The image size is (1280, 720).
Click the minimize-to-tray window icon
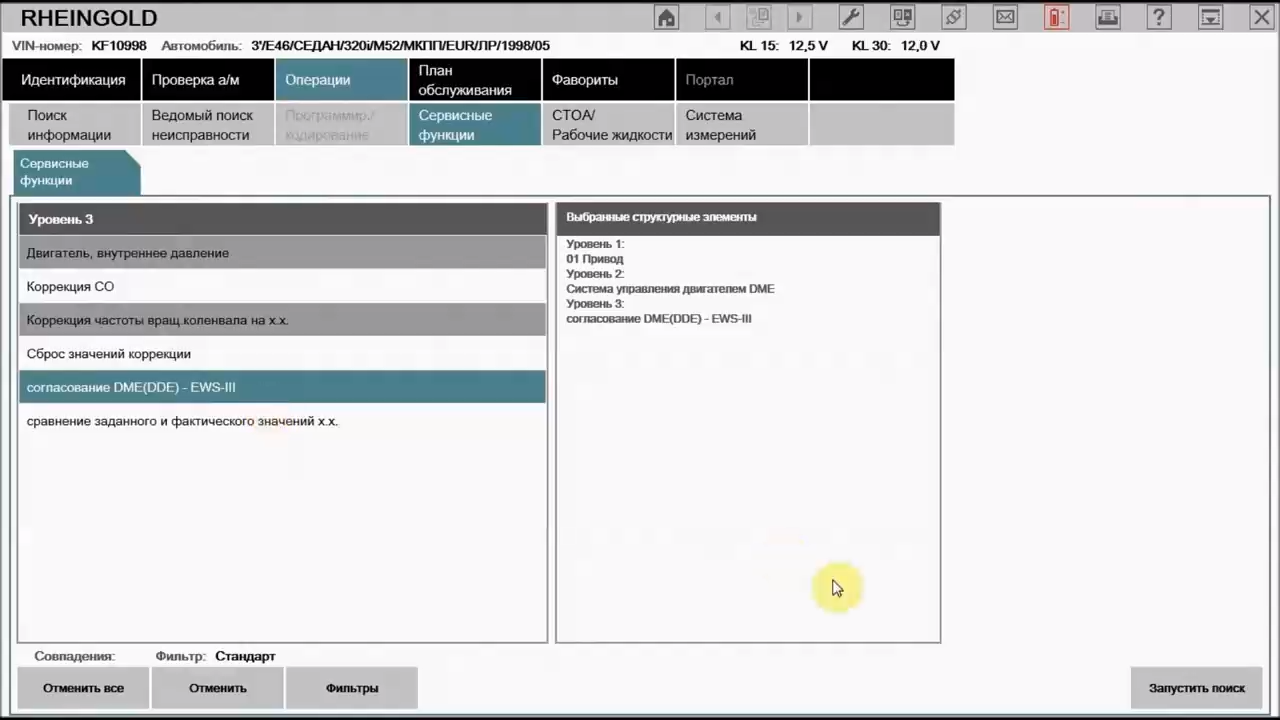[1211, 17]
